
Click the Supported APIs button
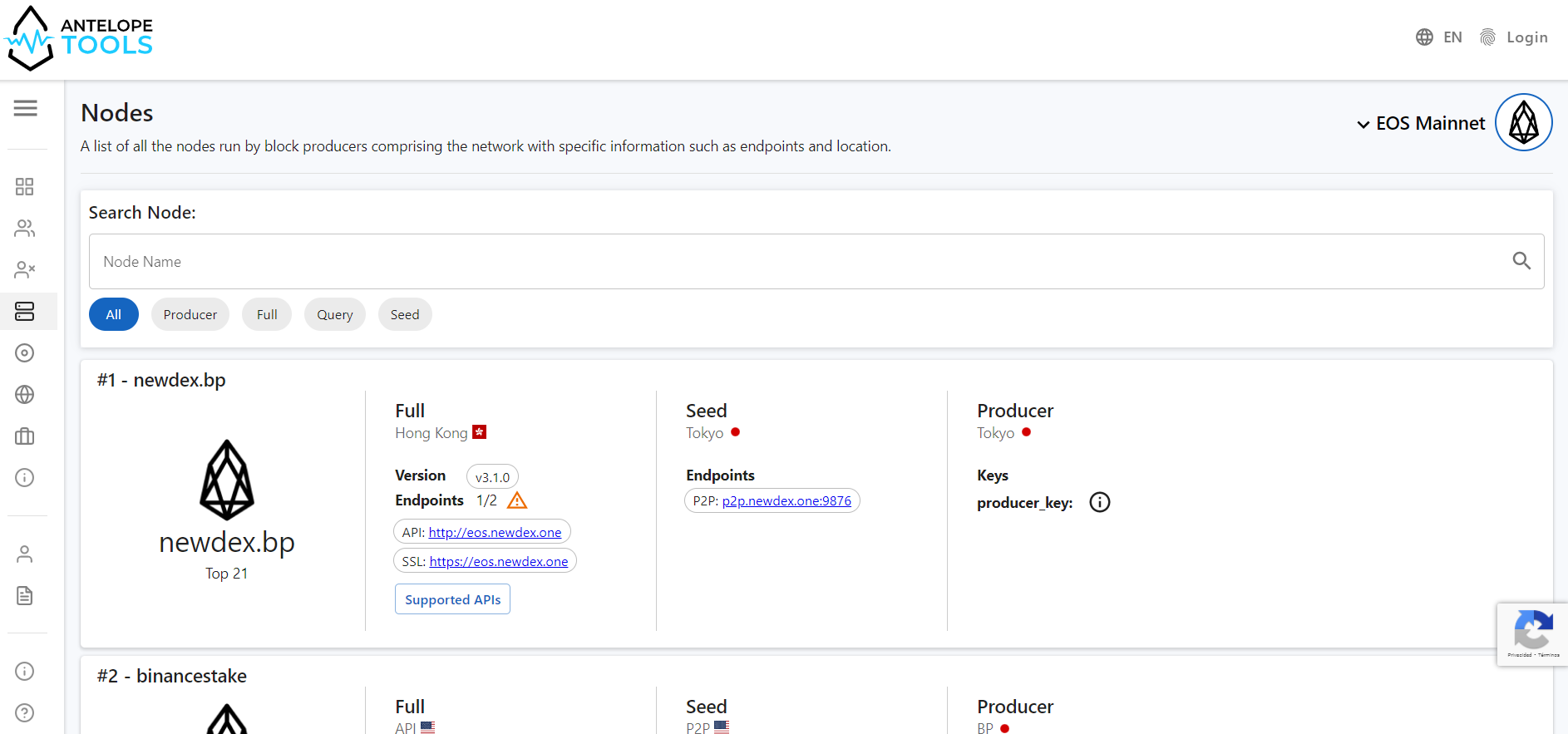point(452,599)
